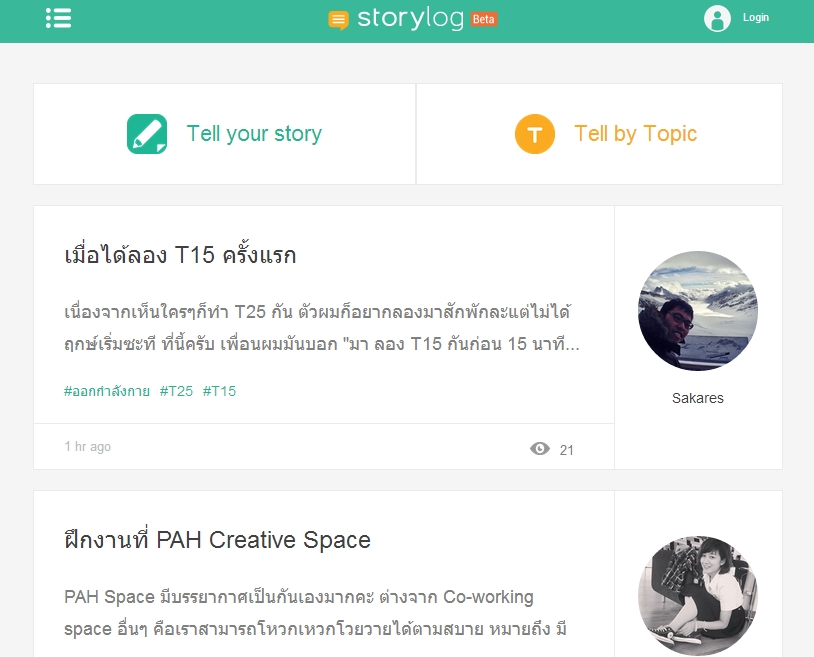This screenshot has height=657, width=814.
Task: Click the author name Sakares
Action: [698, 398]
